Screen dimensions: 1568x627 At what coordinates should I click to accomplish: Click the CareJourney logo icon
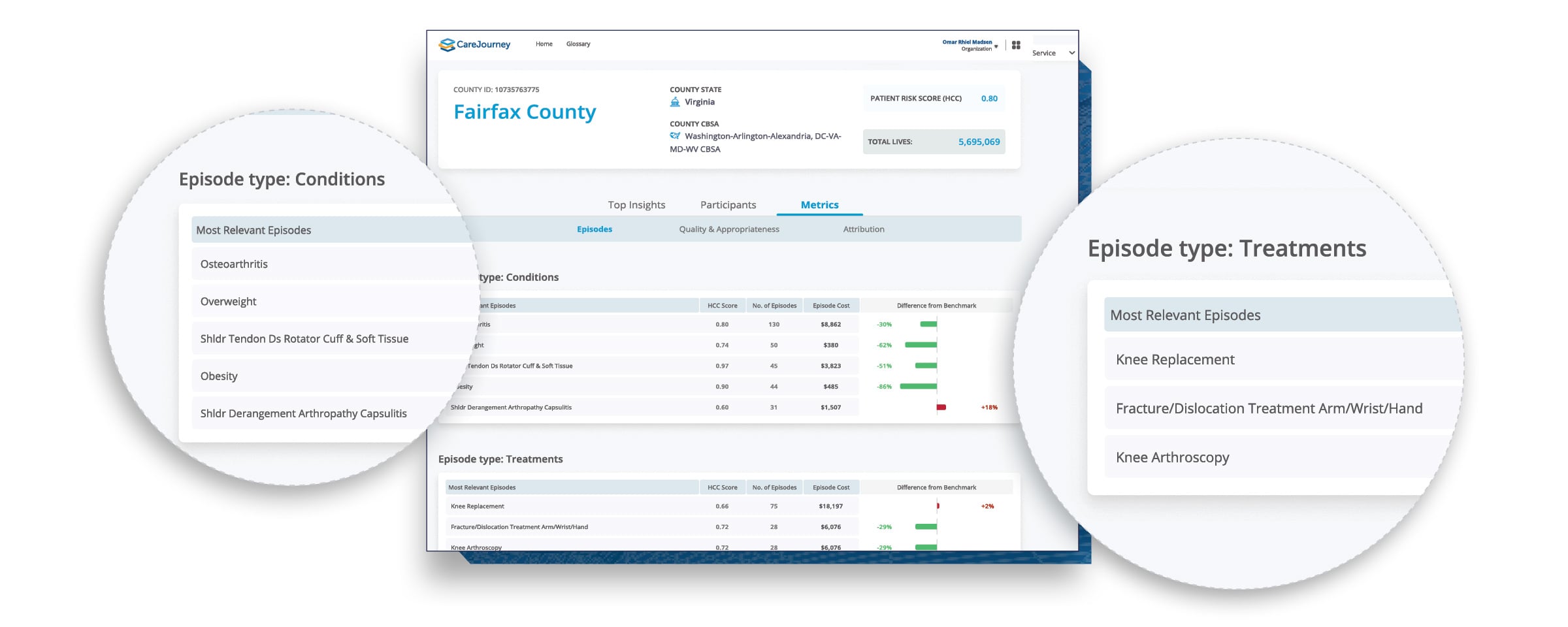point(447,44)
